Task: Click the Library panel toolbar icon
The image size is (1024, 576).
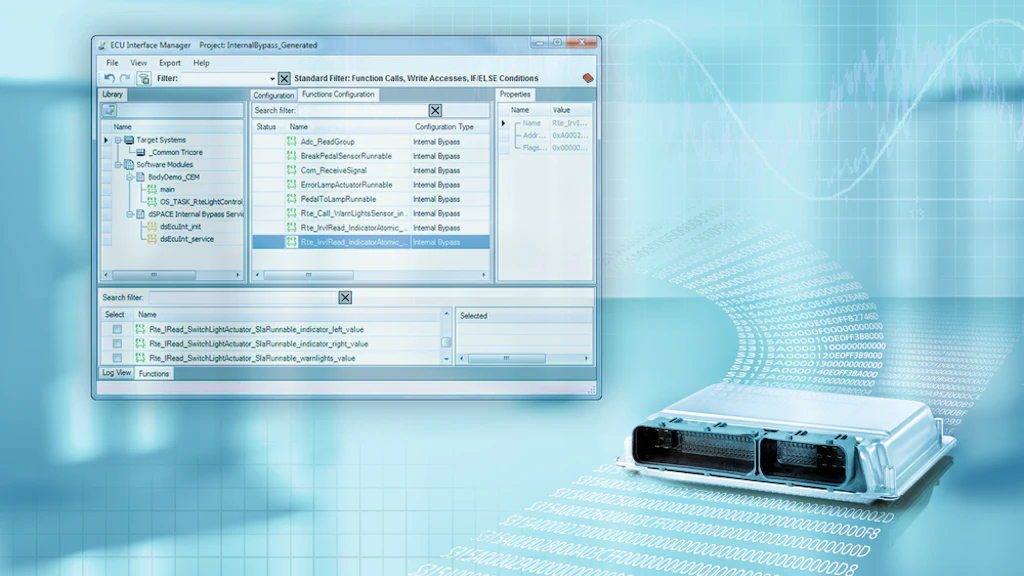Action: click(109, 110)
